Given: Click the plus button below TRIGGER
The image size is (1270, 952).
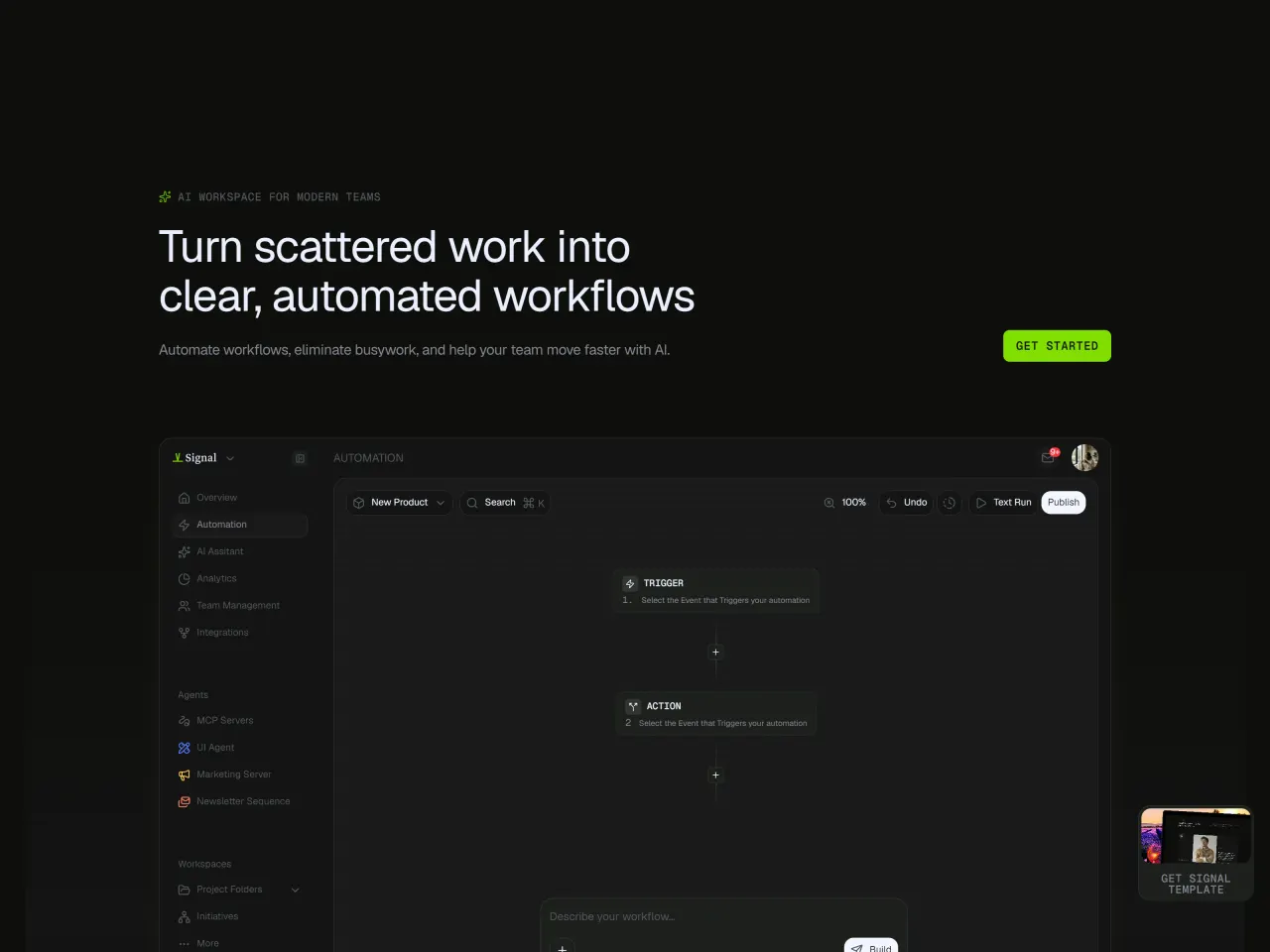Looking at the screenshot, I should [x=715, y=653].
